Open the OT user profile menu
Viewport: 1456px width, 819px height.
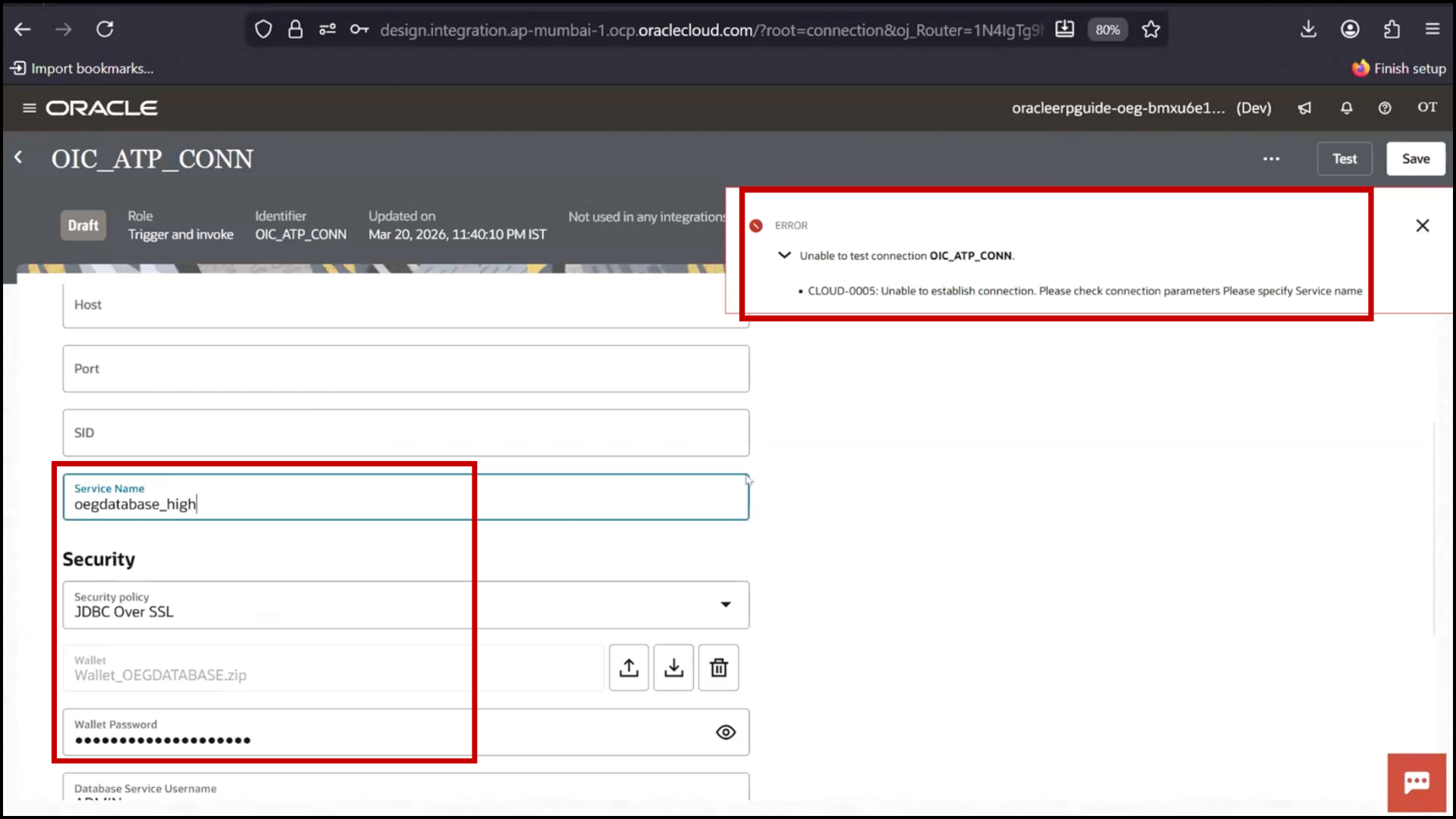pos(1427,107)
